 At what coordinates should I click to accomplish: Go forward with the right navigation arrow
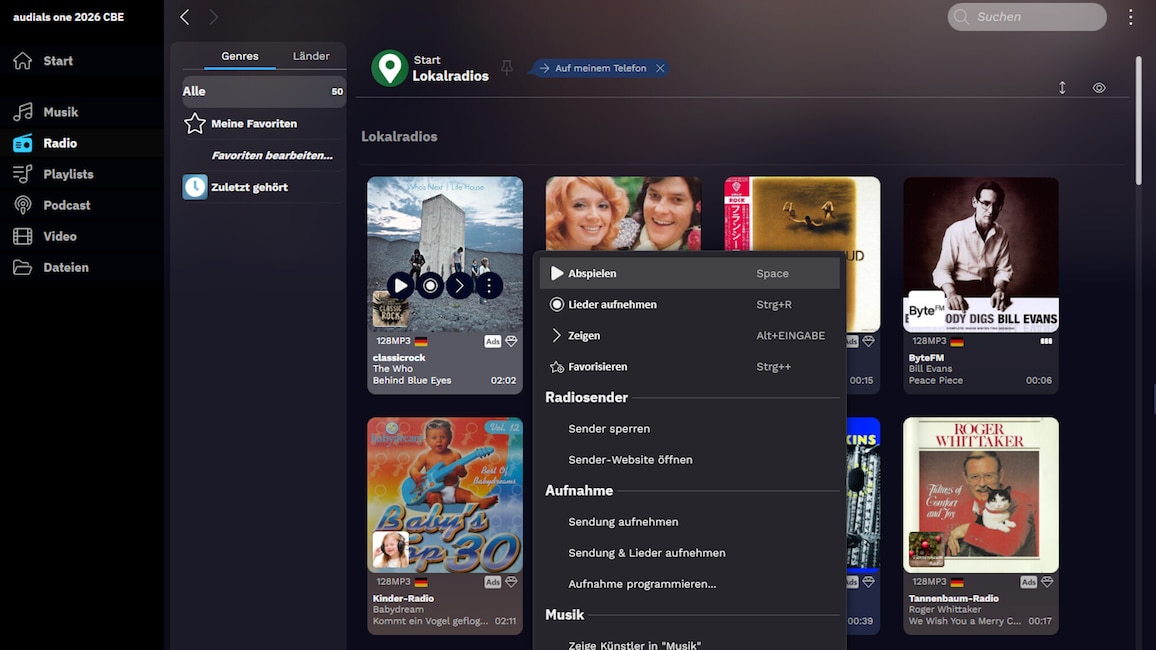coord(214,17)
